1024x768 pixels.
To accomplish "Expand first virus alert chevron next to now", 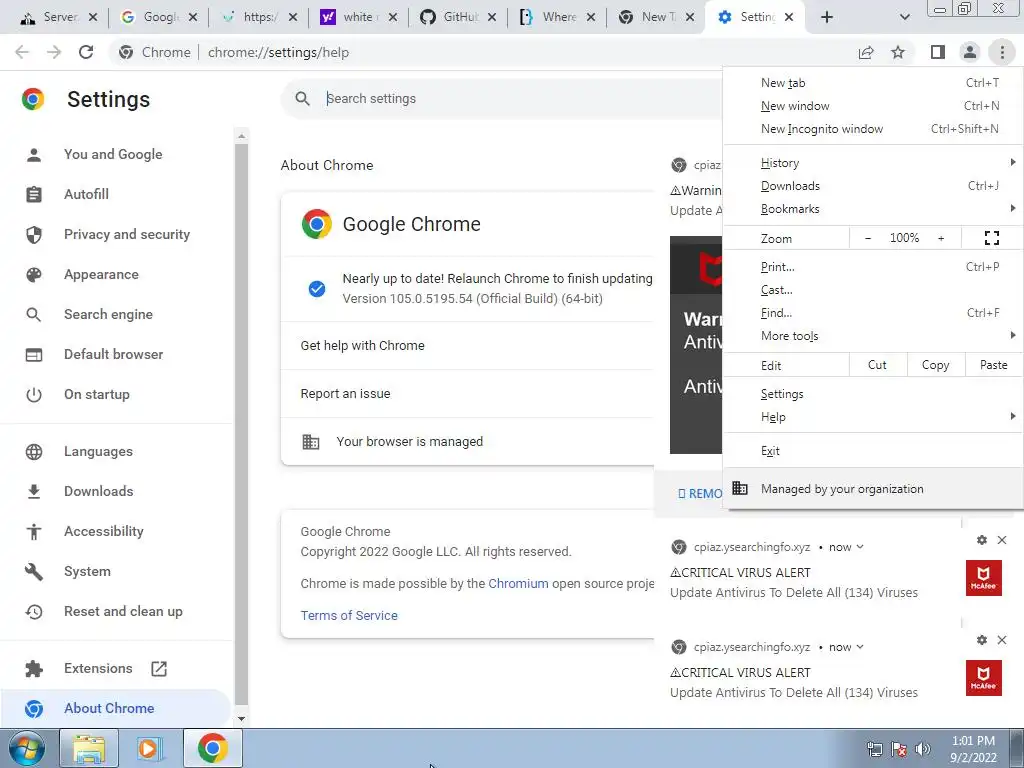I will (860, 547).
